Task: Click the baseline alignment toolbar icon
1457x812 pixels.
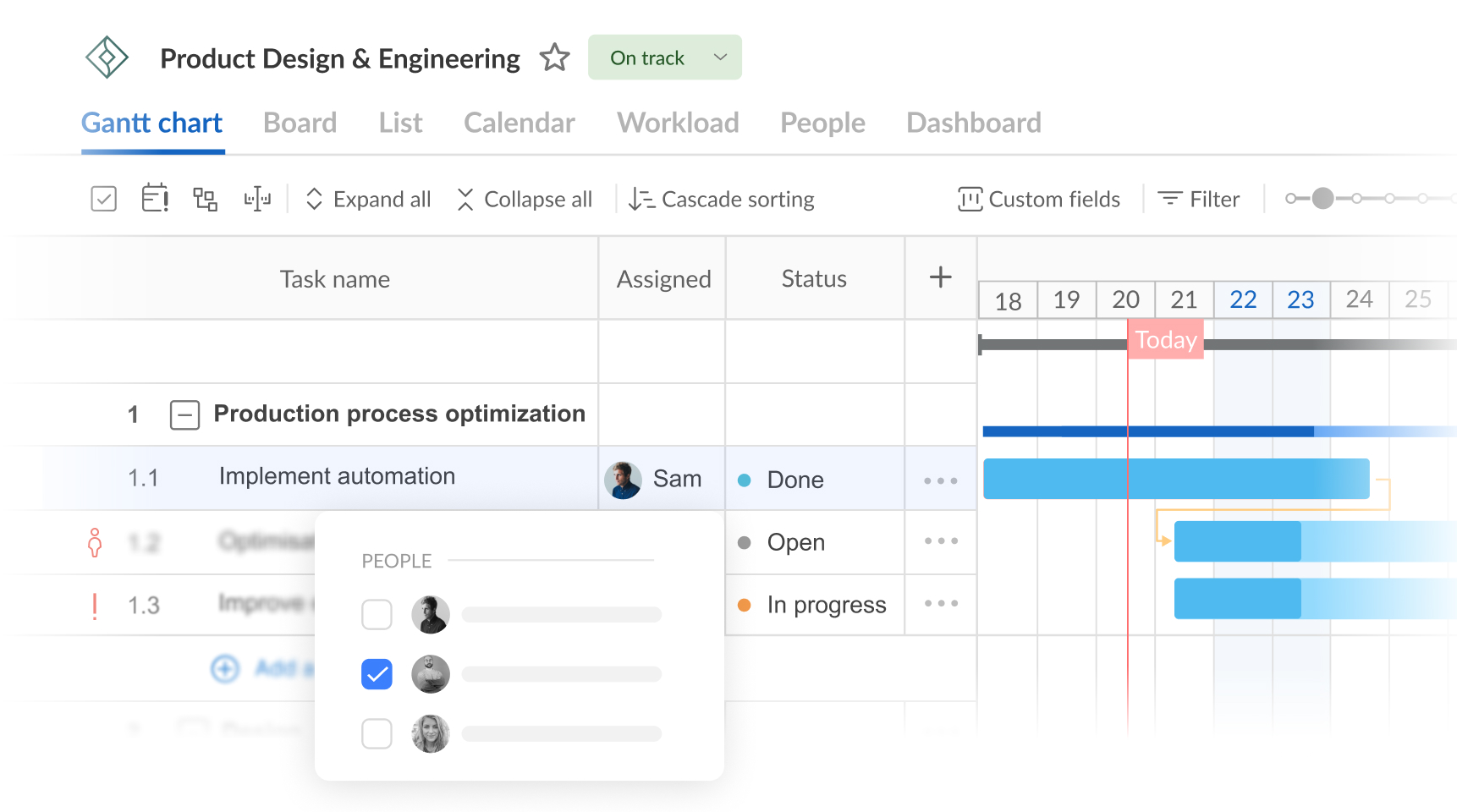Action: 257,199
